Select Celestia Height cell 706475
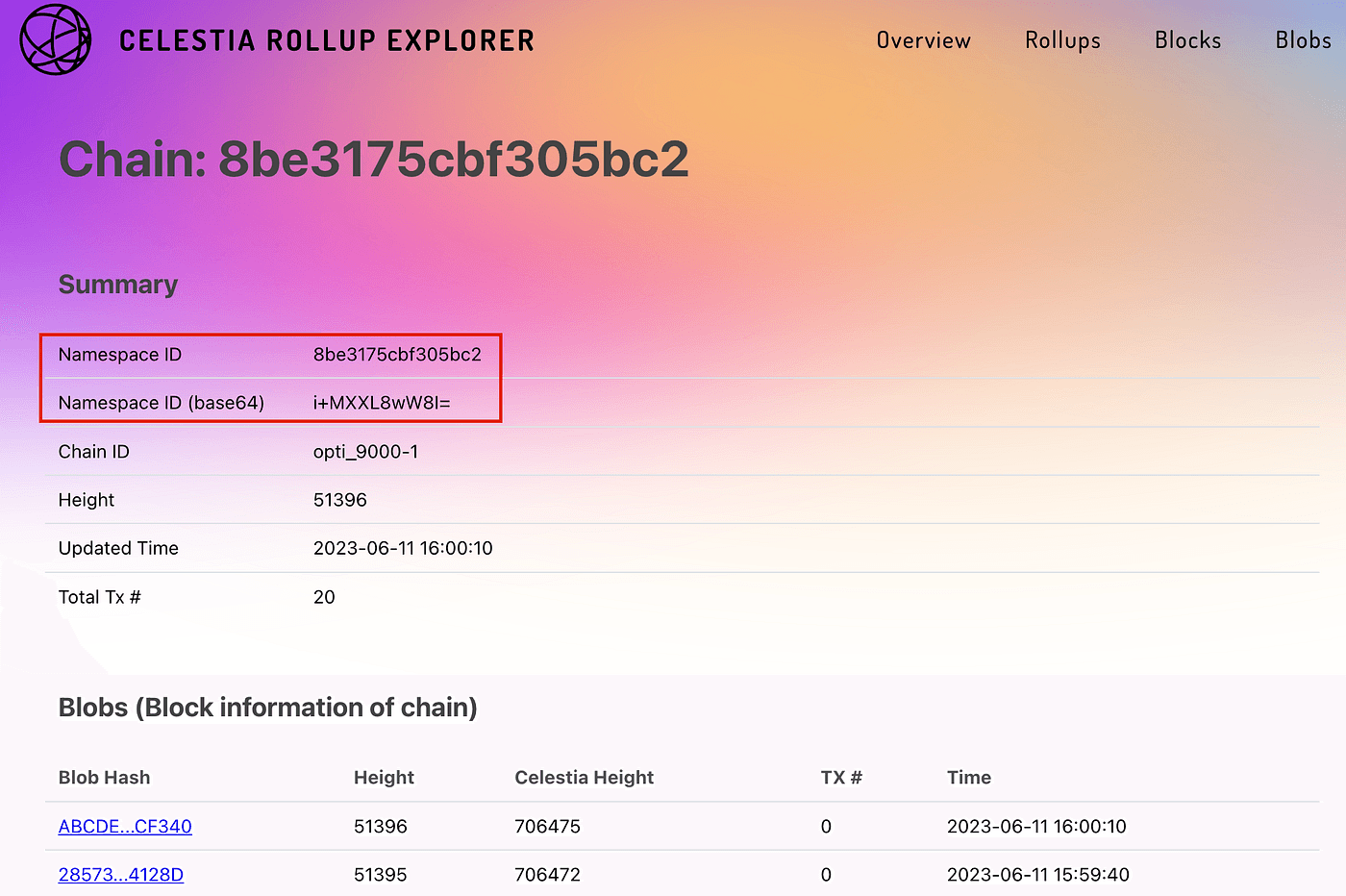 (x=548, y=826)
